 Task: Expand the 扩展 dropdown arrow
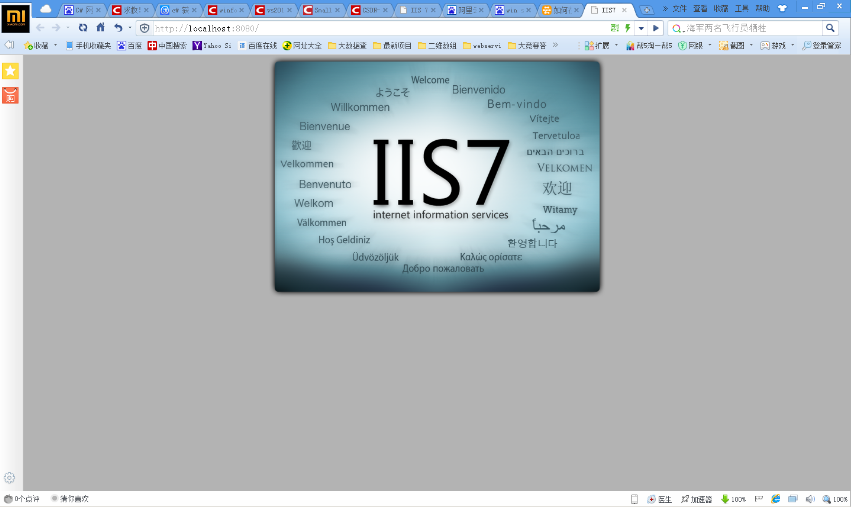(x=617, y=46)
